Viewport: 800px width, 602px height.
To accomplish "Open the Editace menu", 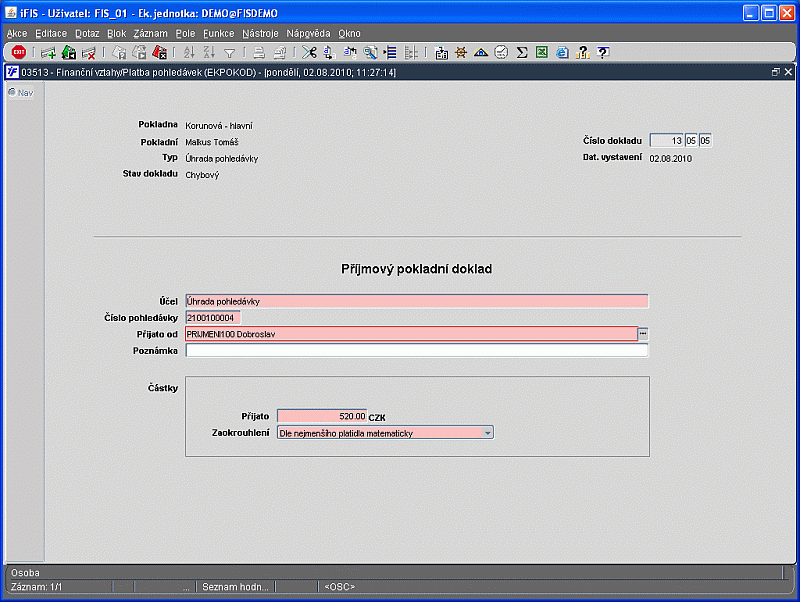I will pyautogui.click(x=51, y=34).
